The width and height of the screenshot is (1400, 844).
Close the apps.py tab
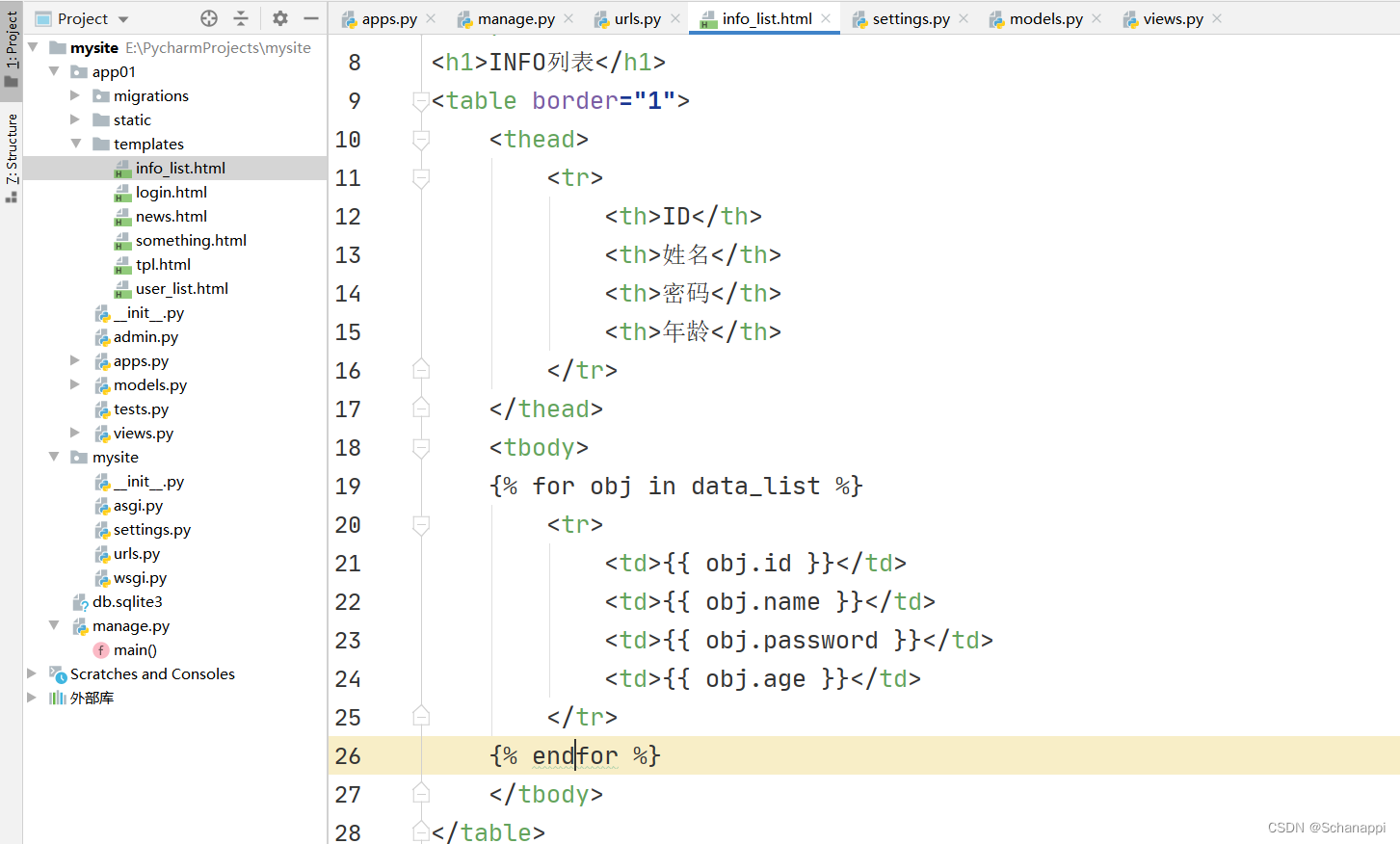pyautogui.click(x=431, y=18)
